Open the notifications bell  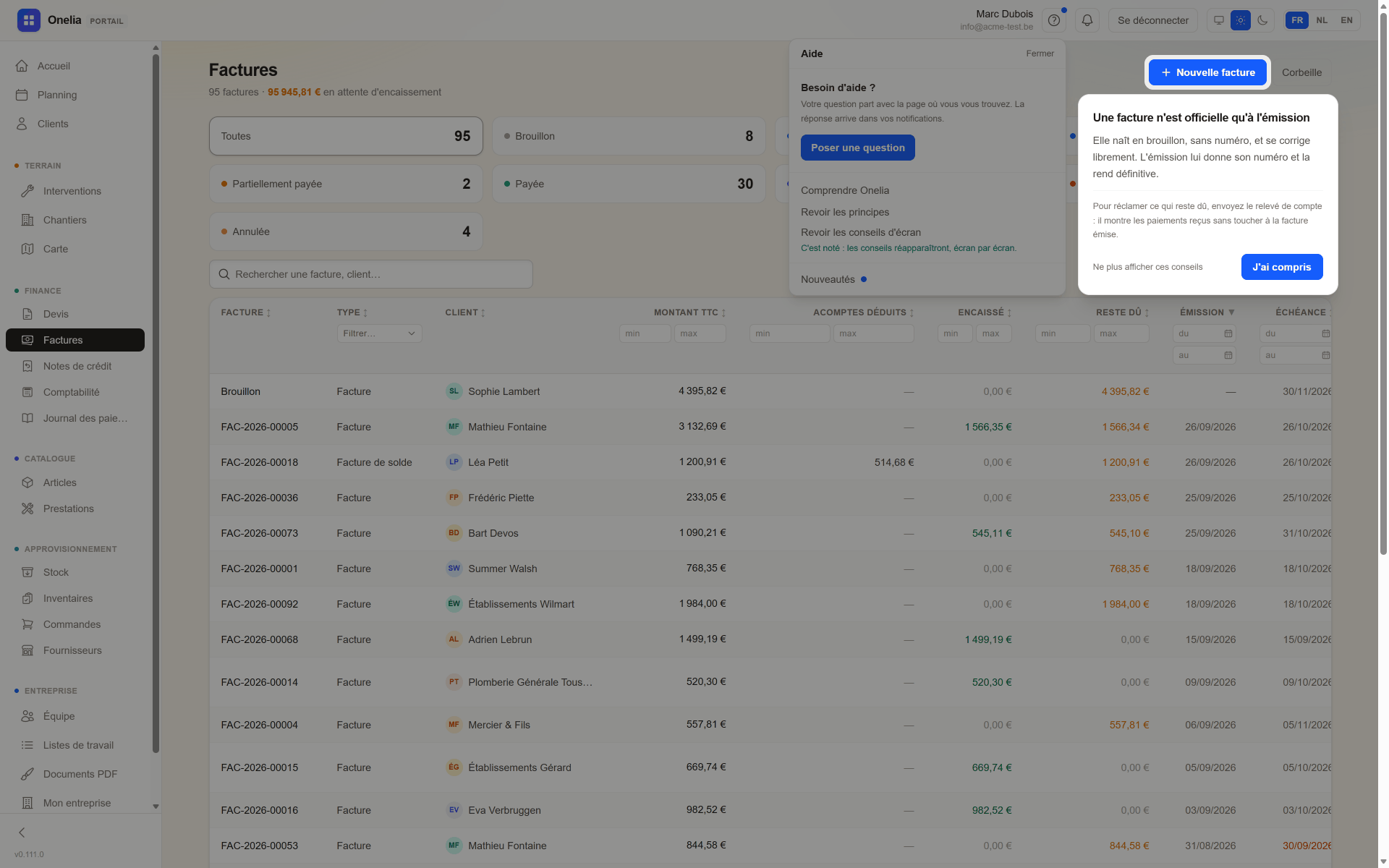pyautogui.click(x=1087, y=20)
